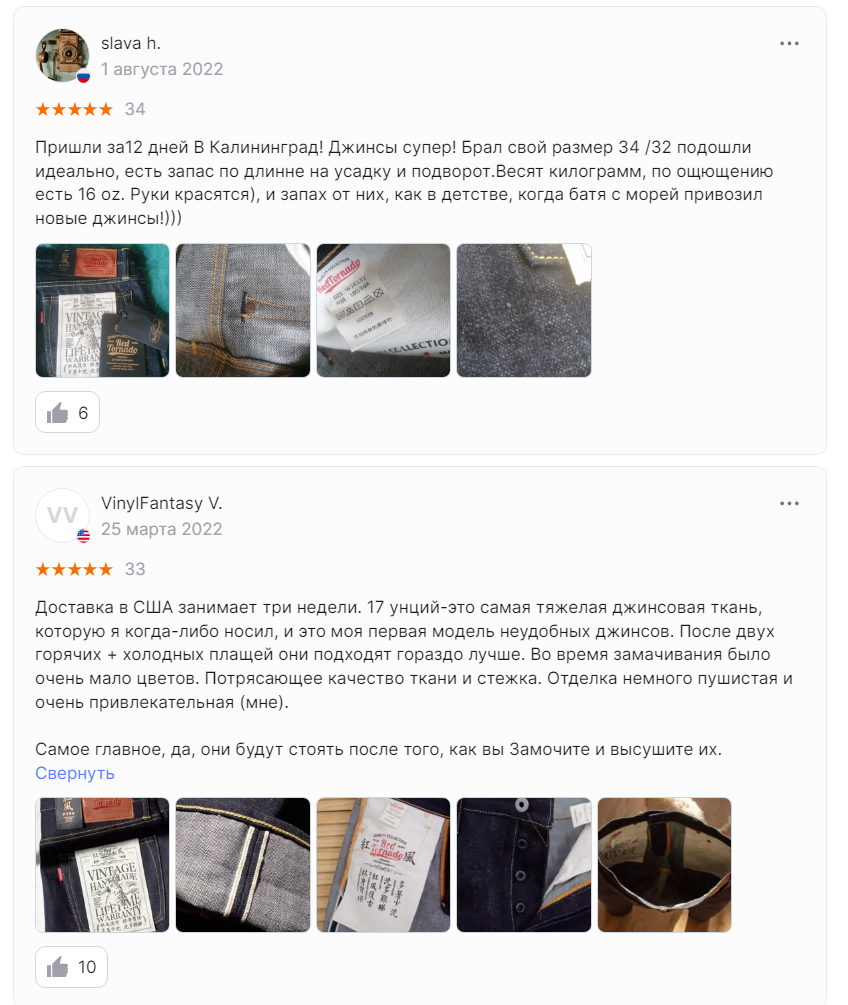Viewport: 848px width, 1005px height.
Task: Open VinylFantasy's photo of jeans standing upright
Action: (x=665, y=865)
